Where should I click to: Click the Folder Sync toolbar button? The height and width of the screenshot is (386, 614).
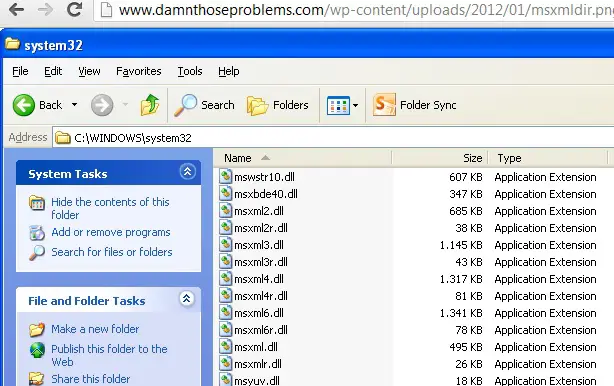(x=415, y=105)
